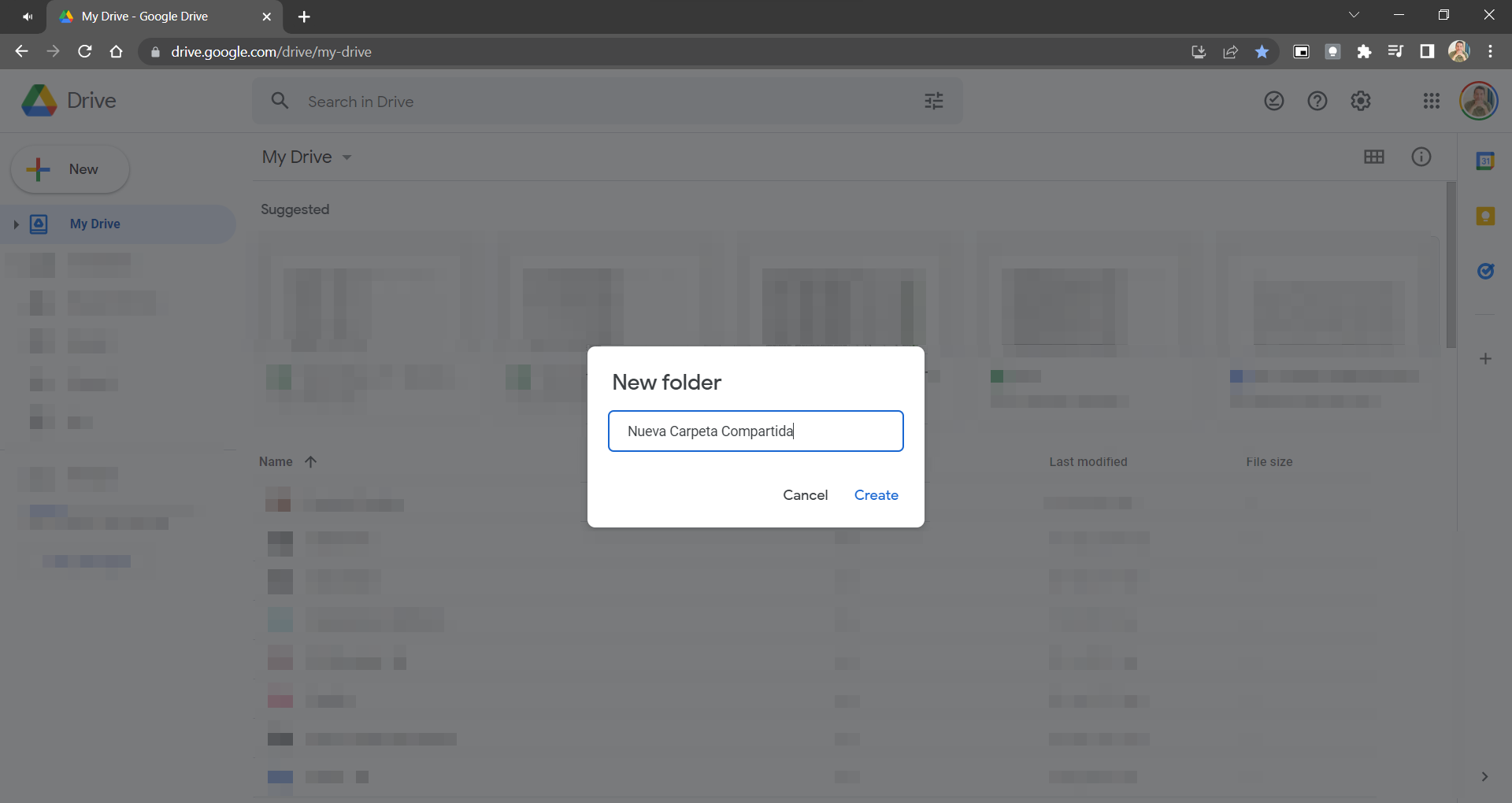Click the File size column header
Image resolution: width=1512 pixels, height=803 pixels.
point(1269,462)
